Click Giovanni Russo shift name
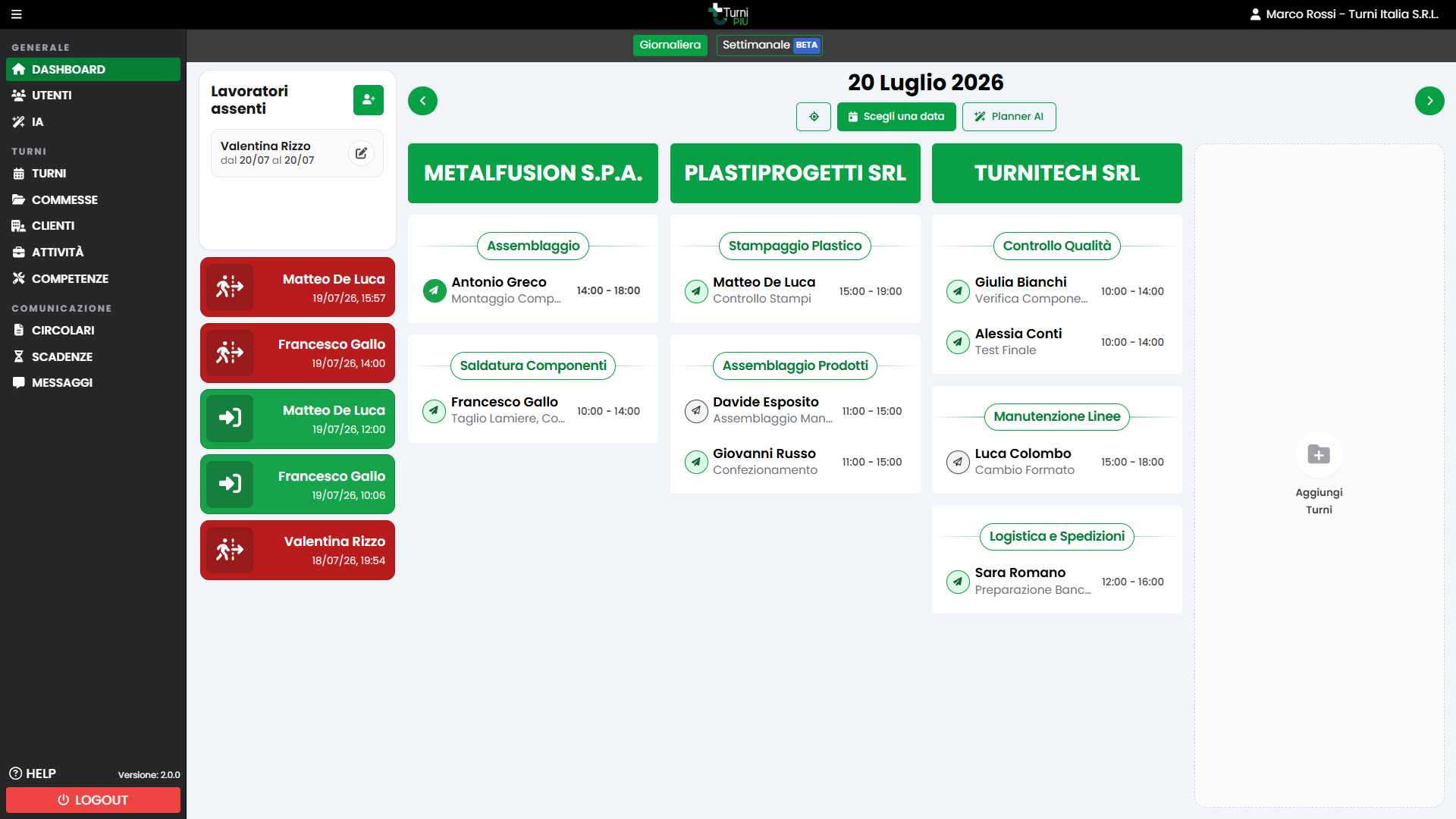Screen dimensions: 1456x819 (x=764, y=453)
